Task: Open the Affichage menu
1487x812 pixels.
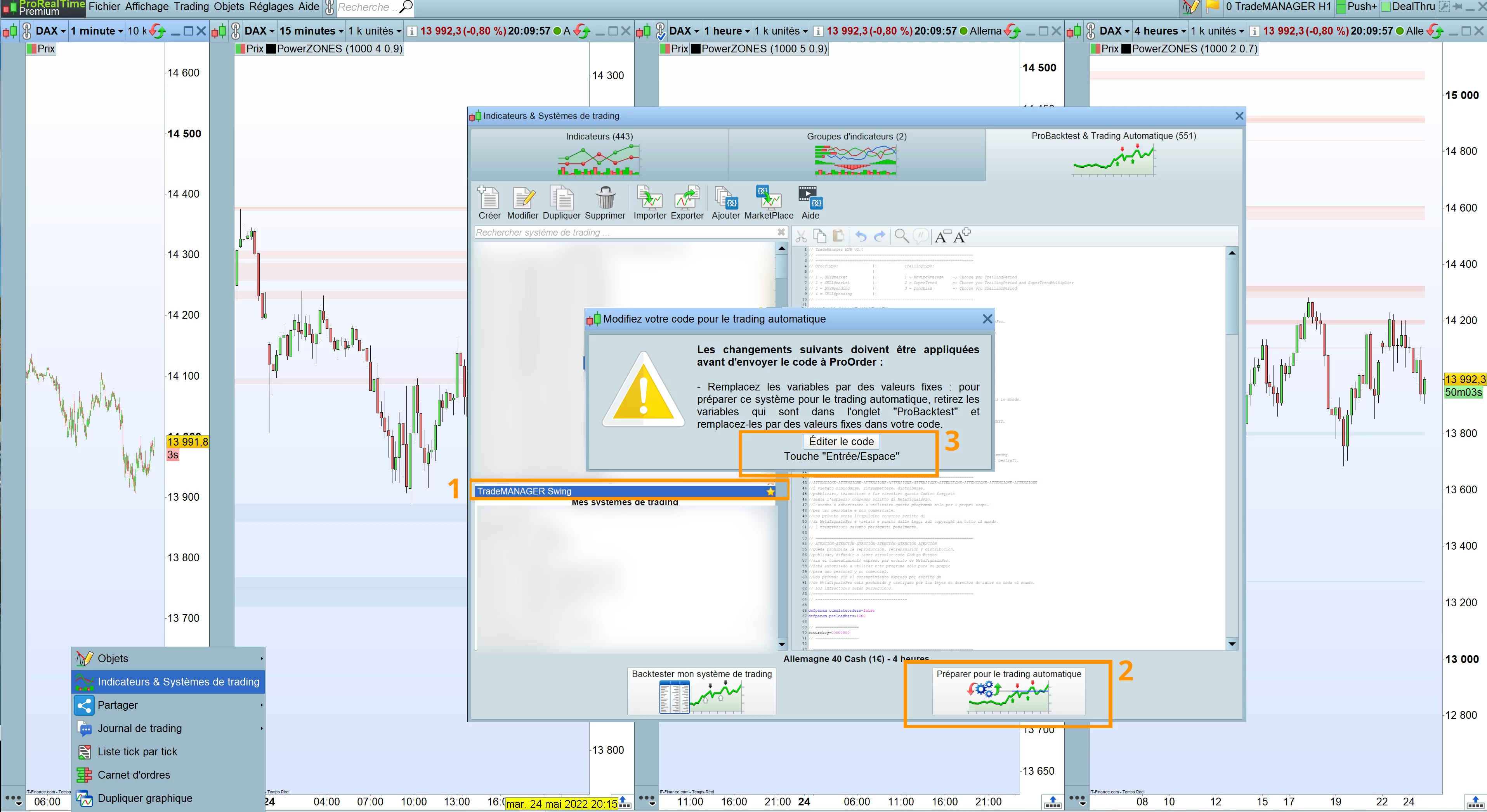Action: point(147,7)
